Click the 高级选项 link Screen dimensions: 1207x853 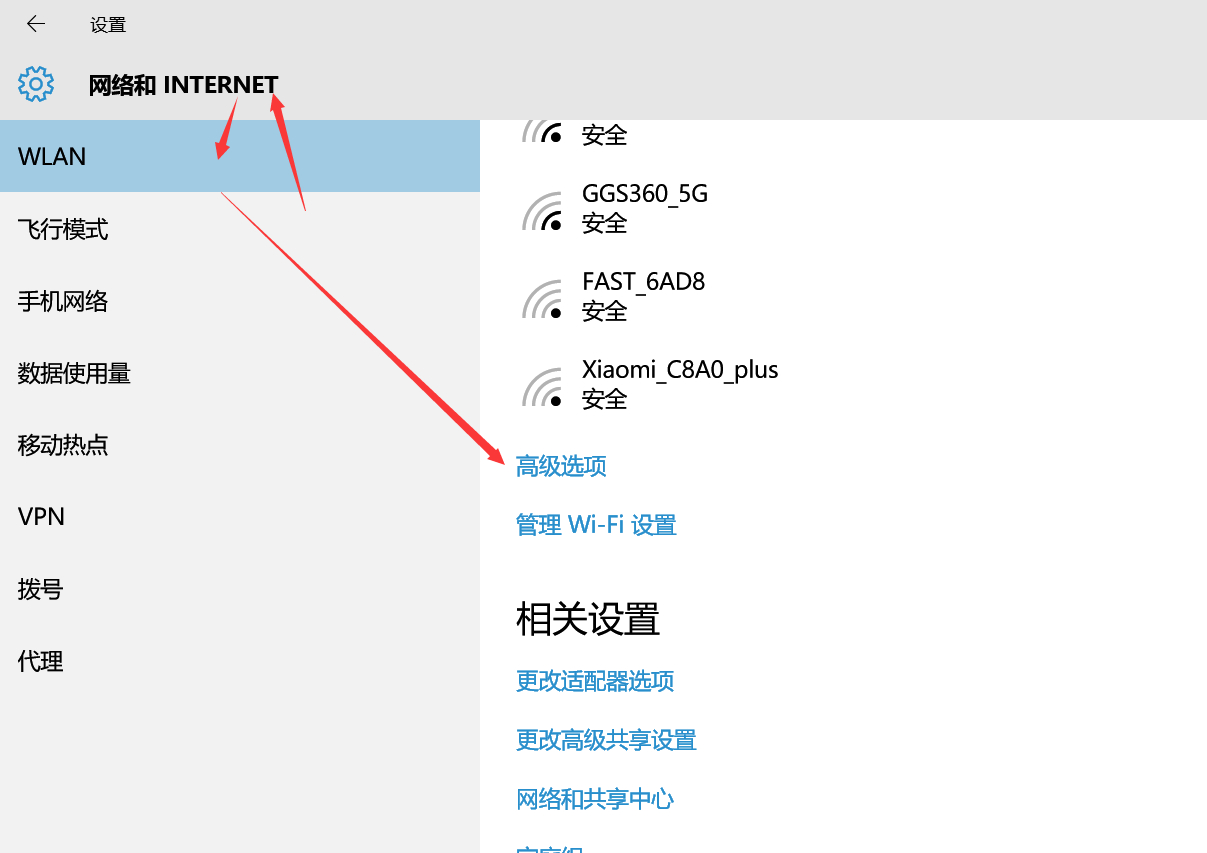(x=561, y=466)
